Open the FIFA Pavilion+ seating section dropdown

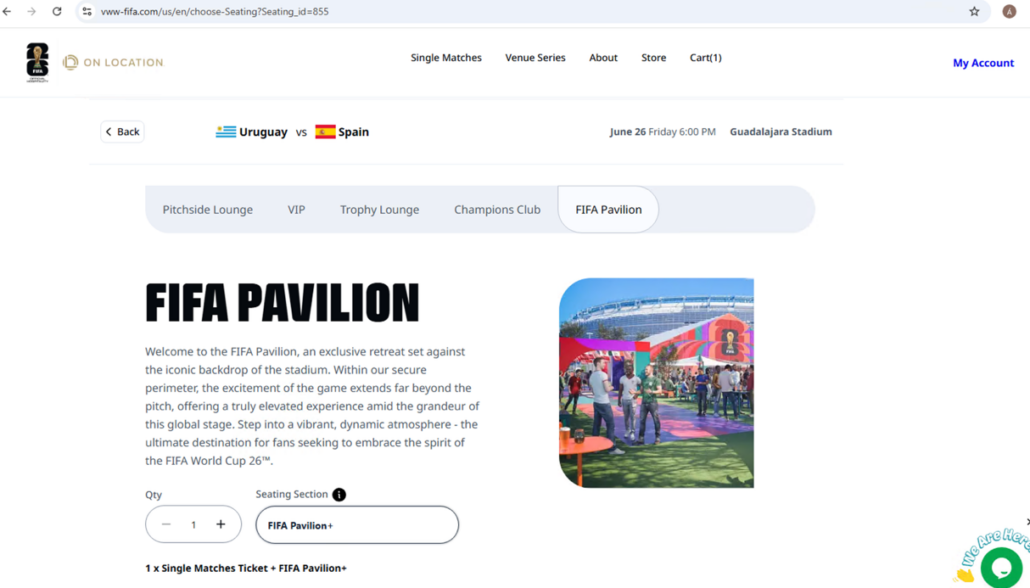tap(357, 525)
